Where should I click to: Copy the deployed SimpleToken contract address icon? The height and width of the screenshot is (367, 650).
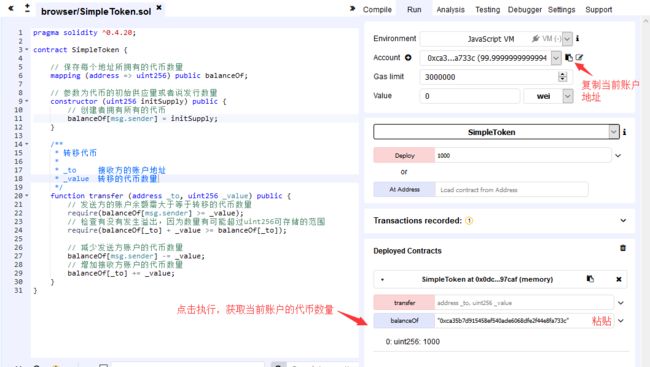click(590, 279)
